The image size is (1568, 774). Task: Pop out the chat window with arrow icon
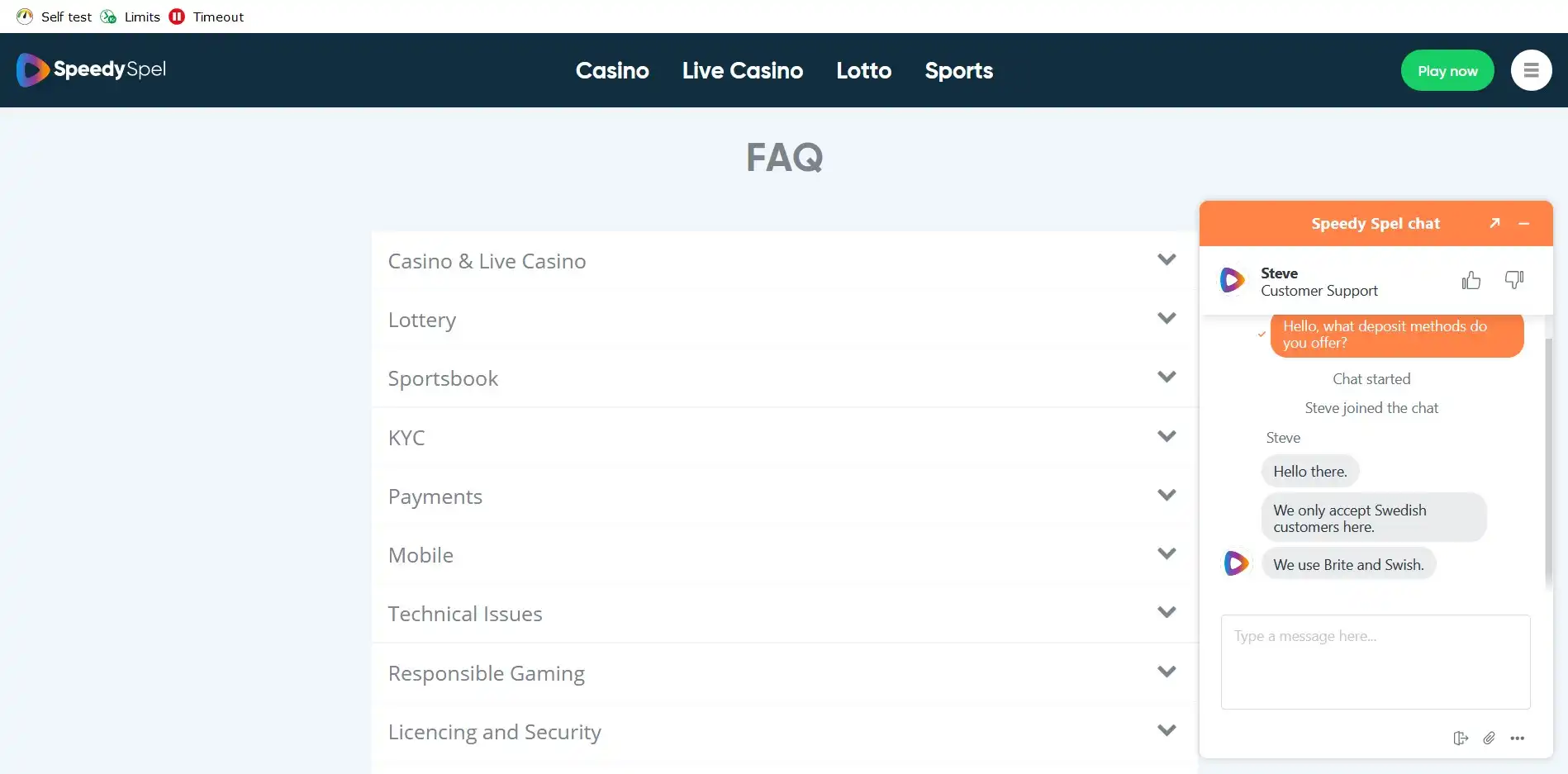(1494, 223)
